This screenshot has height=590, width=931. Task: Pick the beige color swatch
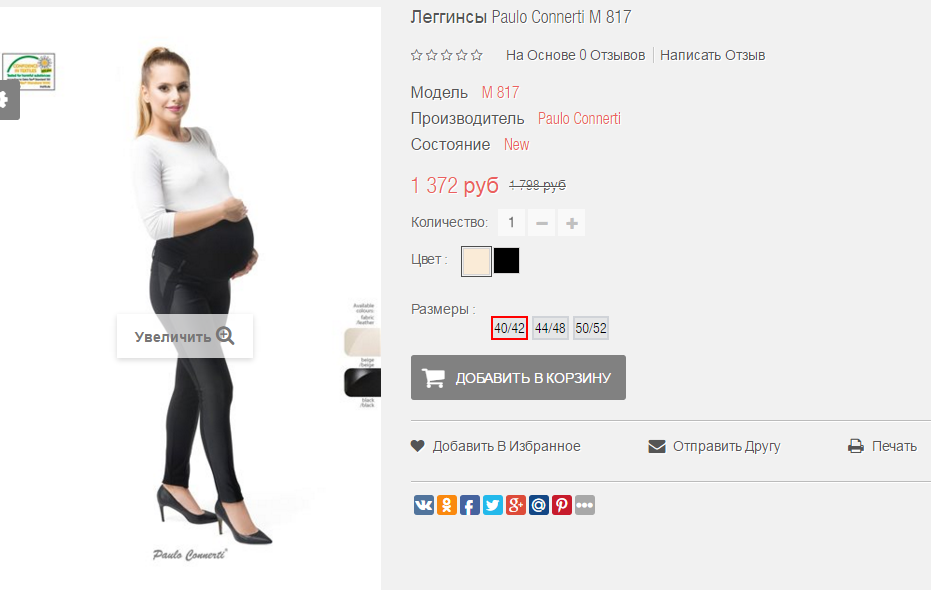[476, 261]
